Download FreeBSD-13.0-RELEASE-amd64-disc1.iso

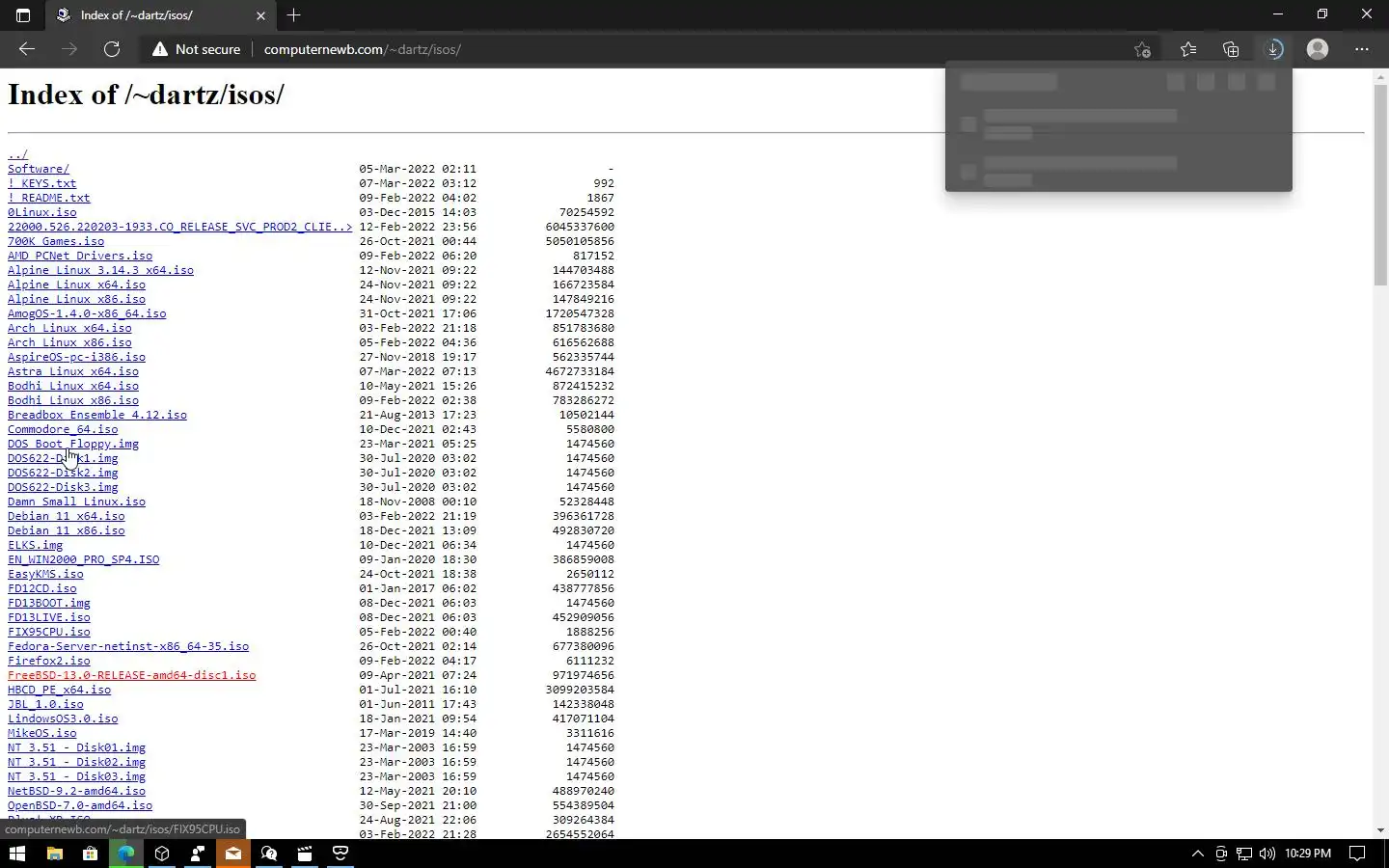tap(132, 675)
